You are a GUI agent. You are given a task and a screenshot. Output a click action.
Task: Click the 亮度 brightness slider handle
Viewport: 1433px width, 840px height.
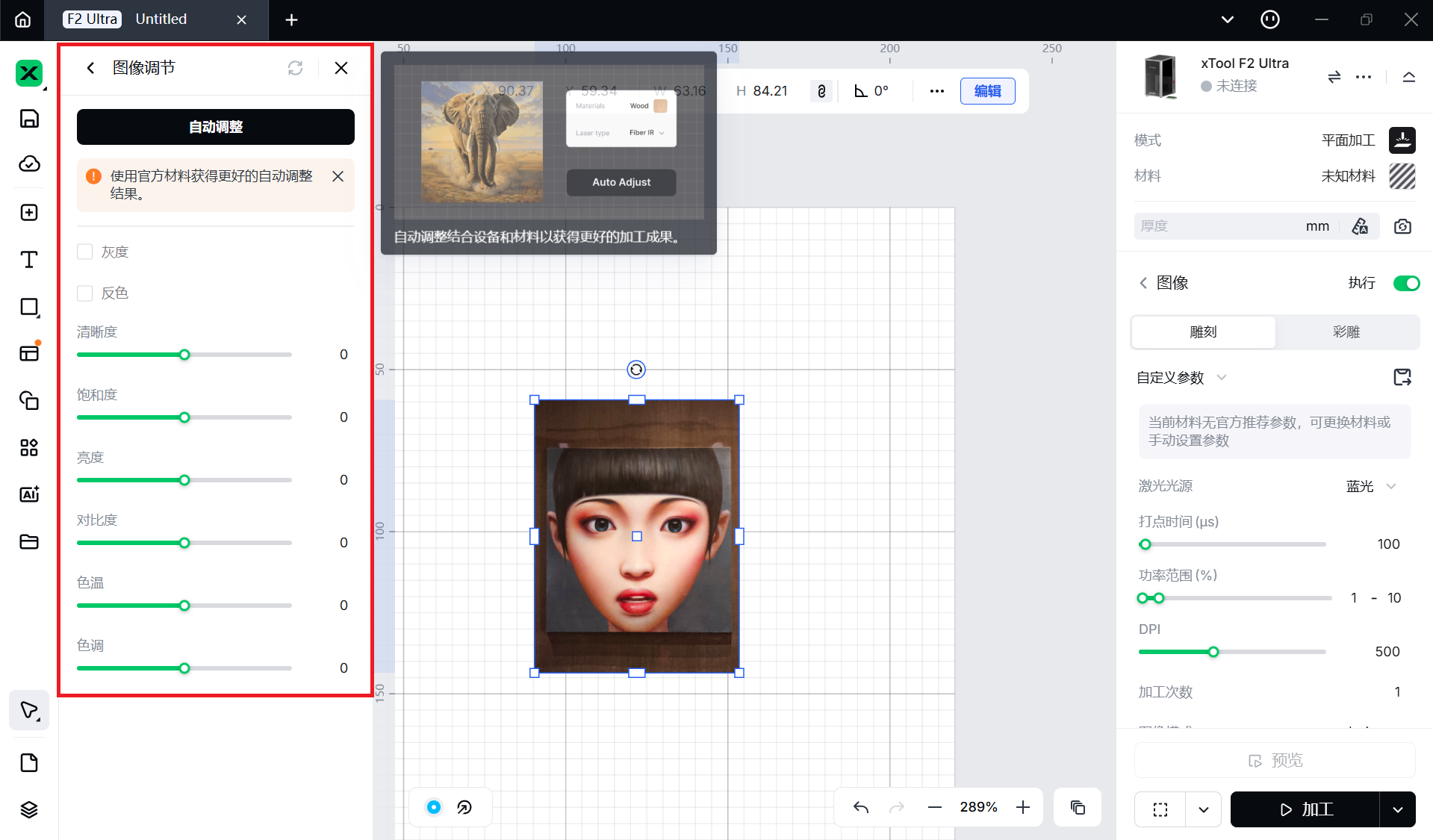pos(184,480)
